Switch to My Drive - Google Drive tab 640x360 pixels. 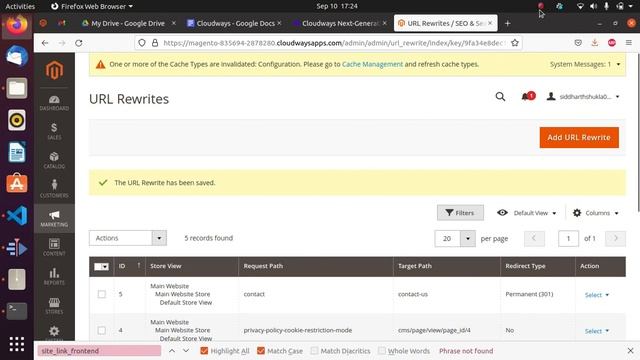[128, 24]
